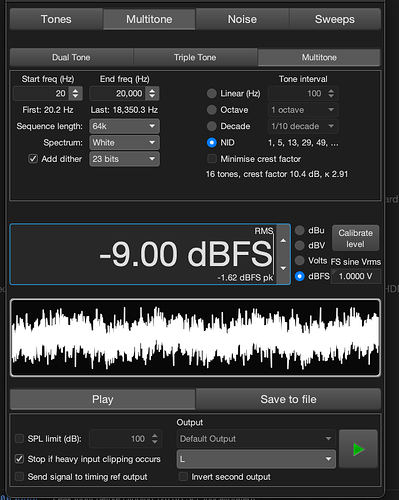
Task: Open the Spectrum White dropdown
Action: pos(124,143)
